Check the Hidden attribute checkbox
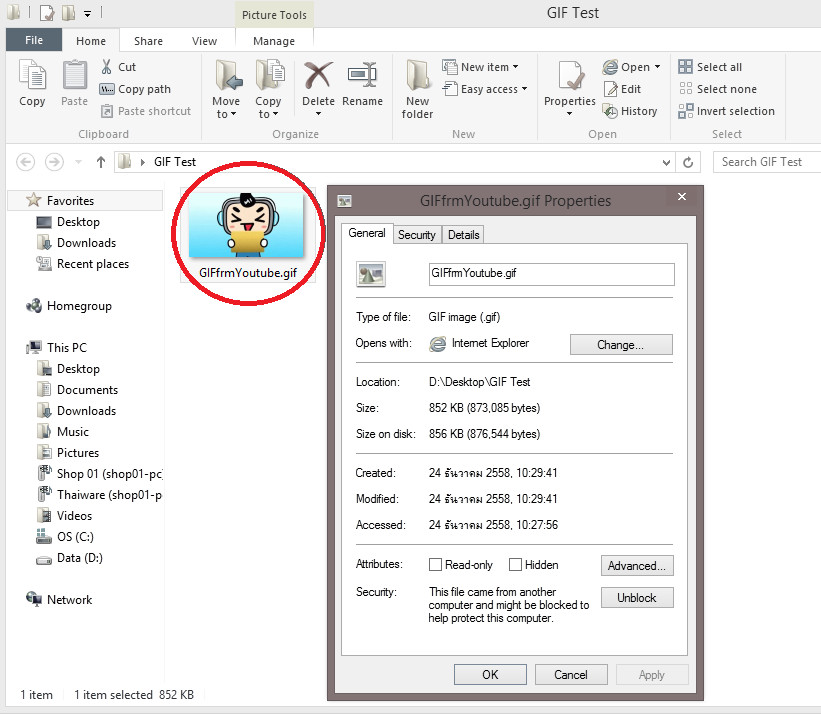The height and width of the screenshot is (714, 821). coord(515,564)
